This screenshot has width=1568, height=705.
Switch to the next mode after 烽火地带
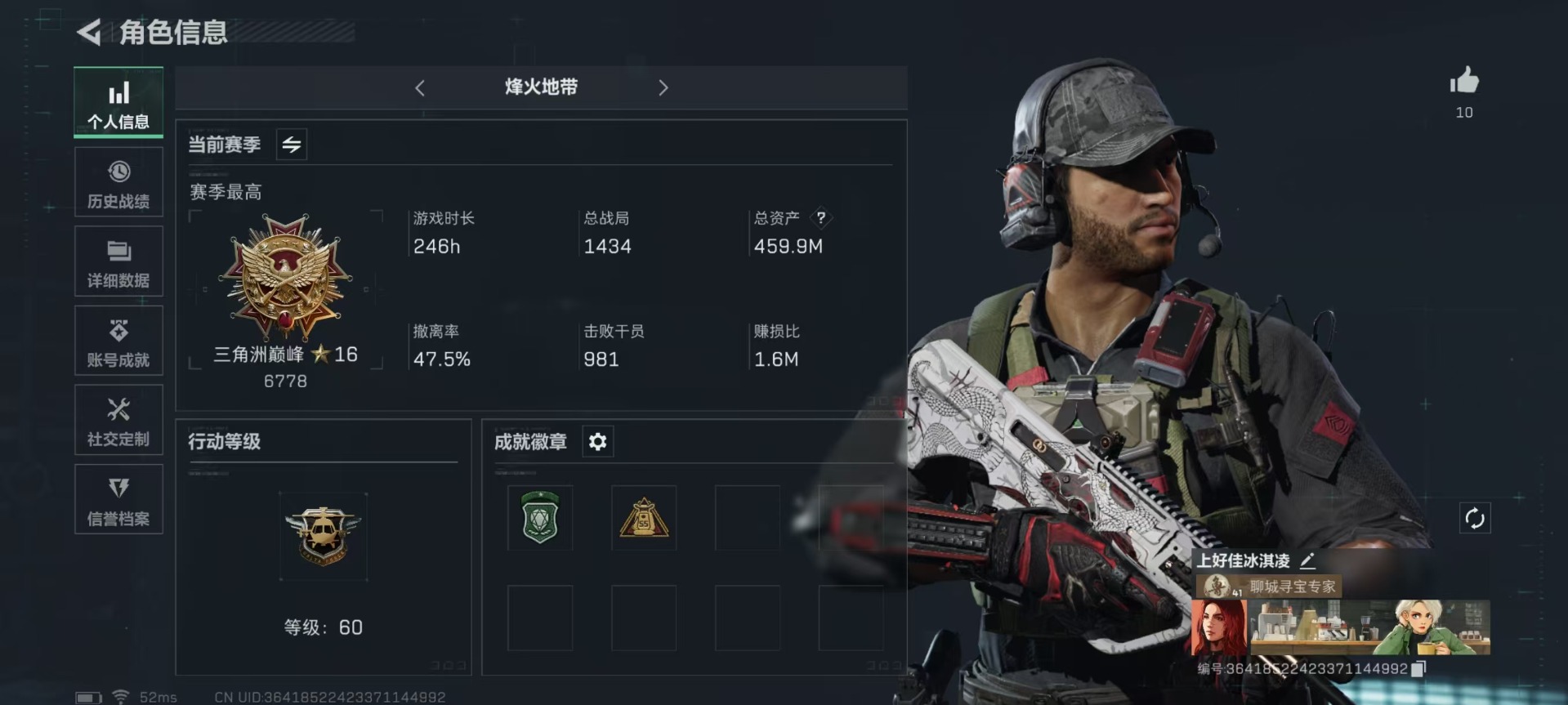(663, 88)
